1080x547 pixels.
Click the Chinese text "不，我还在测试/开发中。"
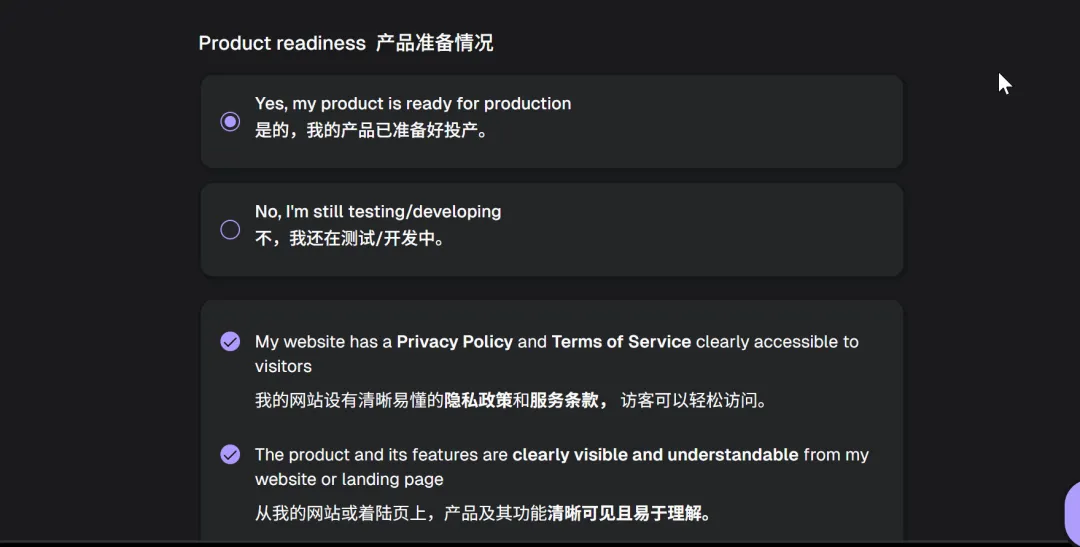pos(350,239)
